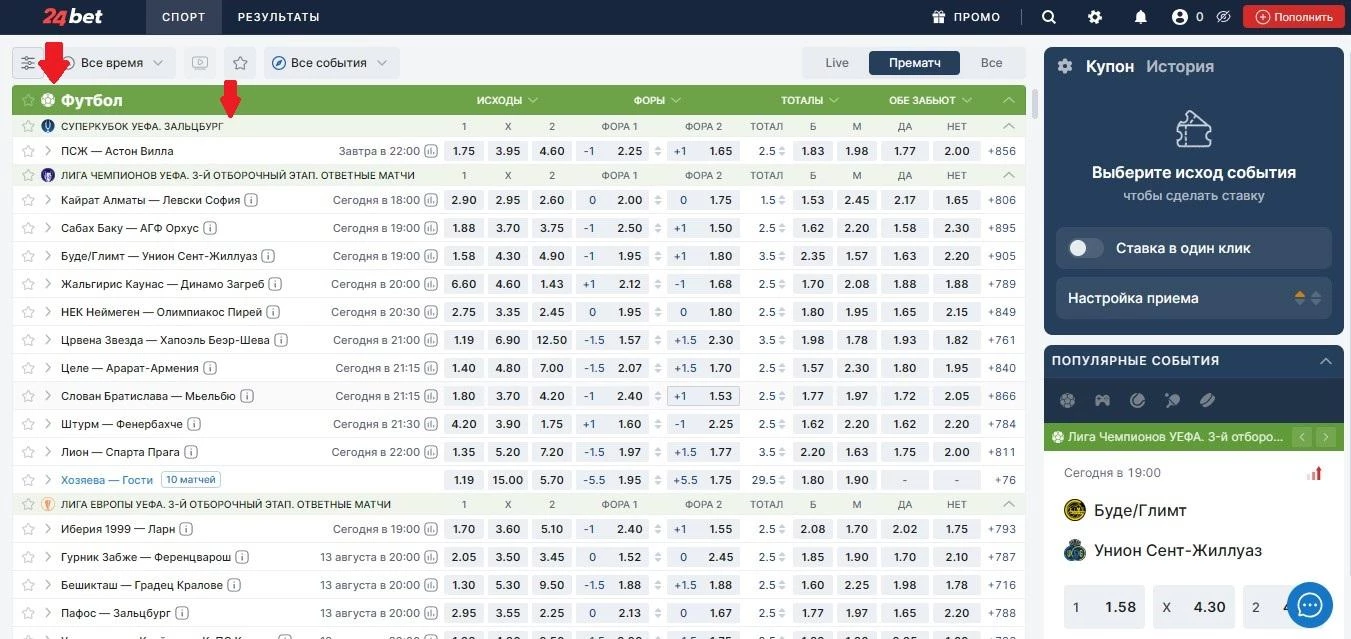The width and height of the screenshot is (1351, 639).
Task: Click the Пополнить deposit button
Action: coord(1295,17)
